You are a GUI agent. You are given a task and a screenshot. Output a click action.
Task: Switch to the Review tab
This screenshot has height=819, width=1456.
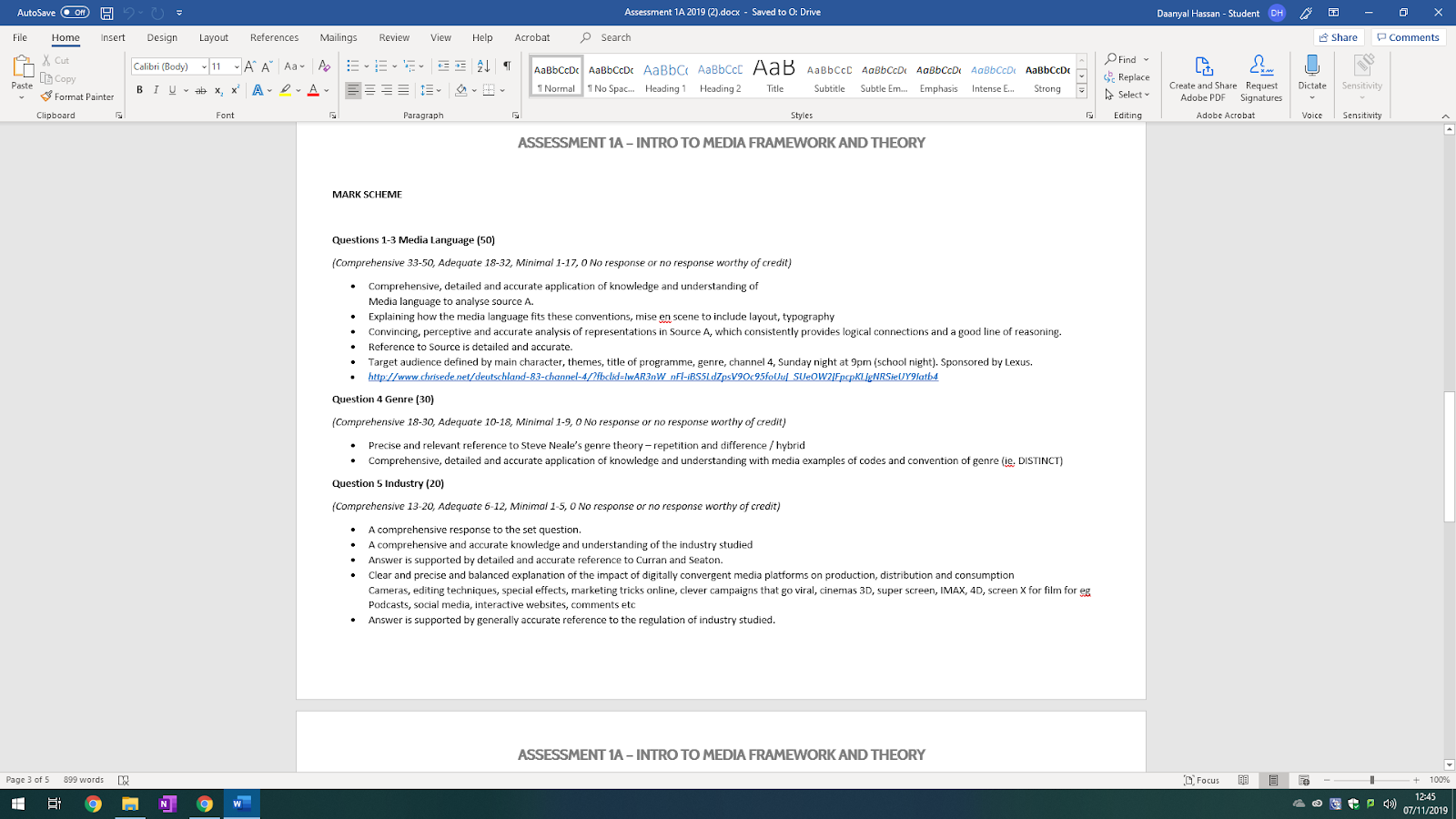coord(394,37)
